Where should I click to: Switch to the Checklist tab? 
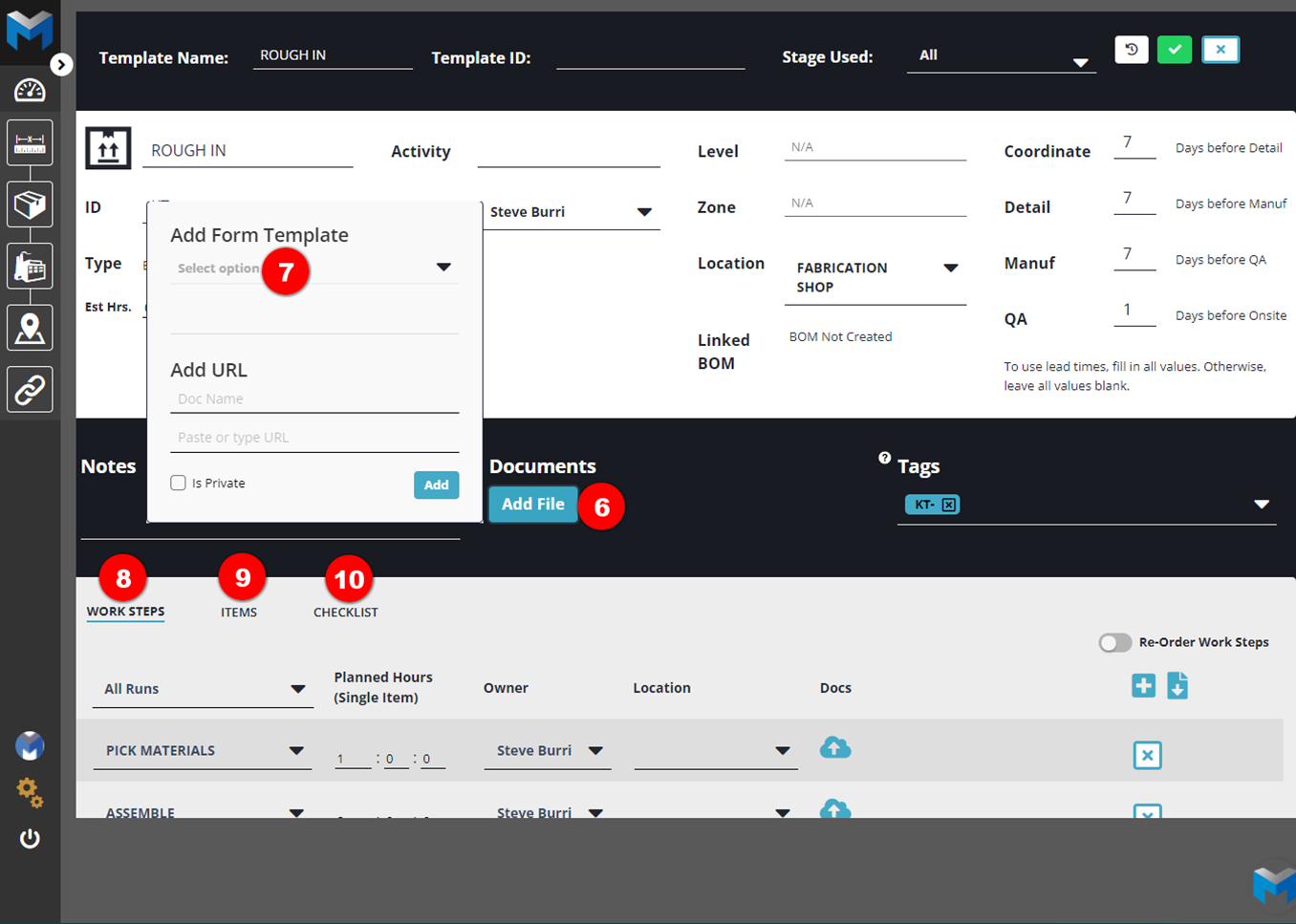[x=345, y=612]
